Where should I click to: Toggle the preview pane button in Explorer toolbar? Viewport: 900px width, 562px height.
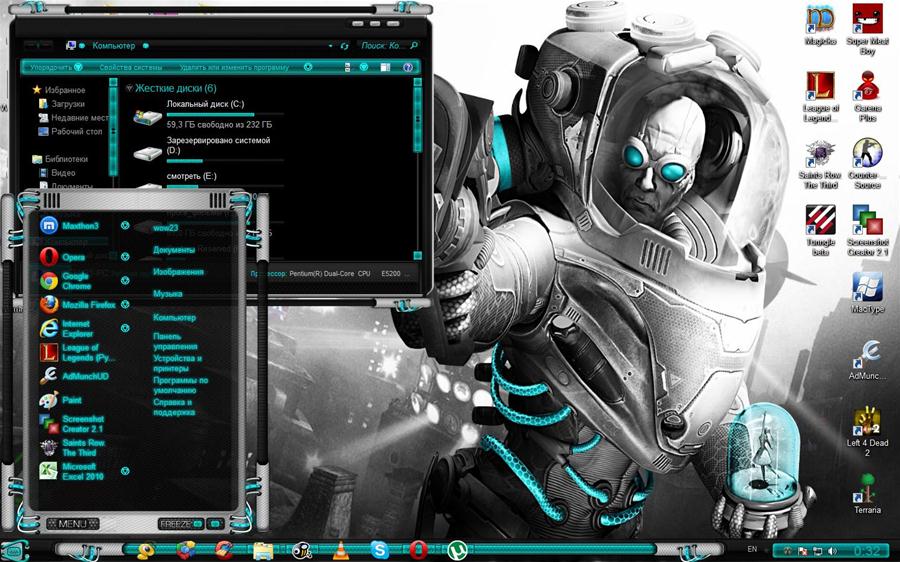pos(386,67)
